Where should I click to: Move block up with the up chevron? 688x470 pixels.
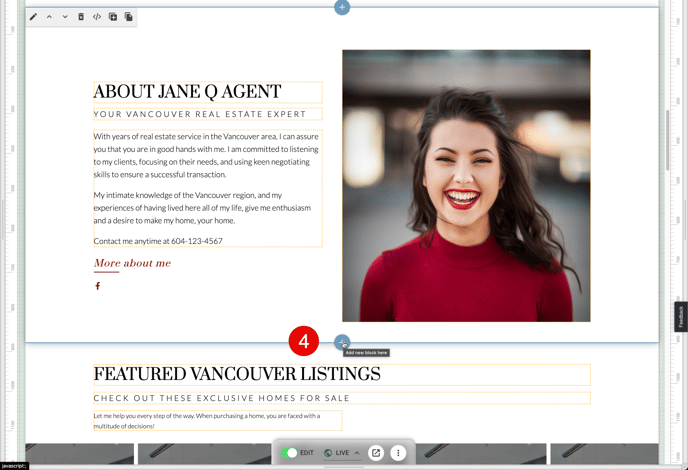pos(49,17)
